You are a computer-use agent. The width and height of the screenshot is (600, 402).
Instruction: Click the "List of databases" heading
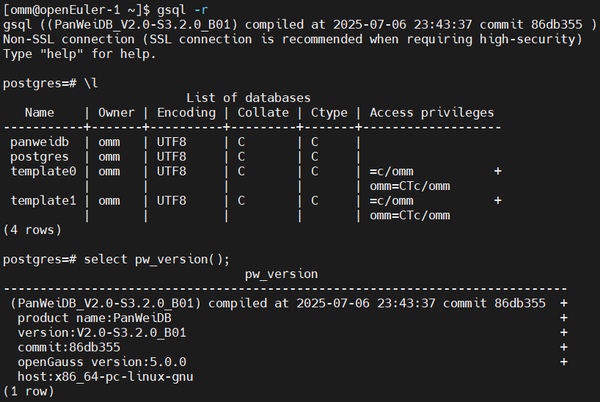pos(249,97)
